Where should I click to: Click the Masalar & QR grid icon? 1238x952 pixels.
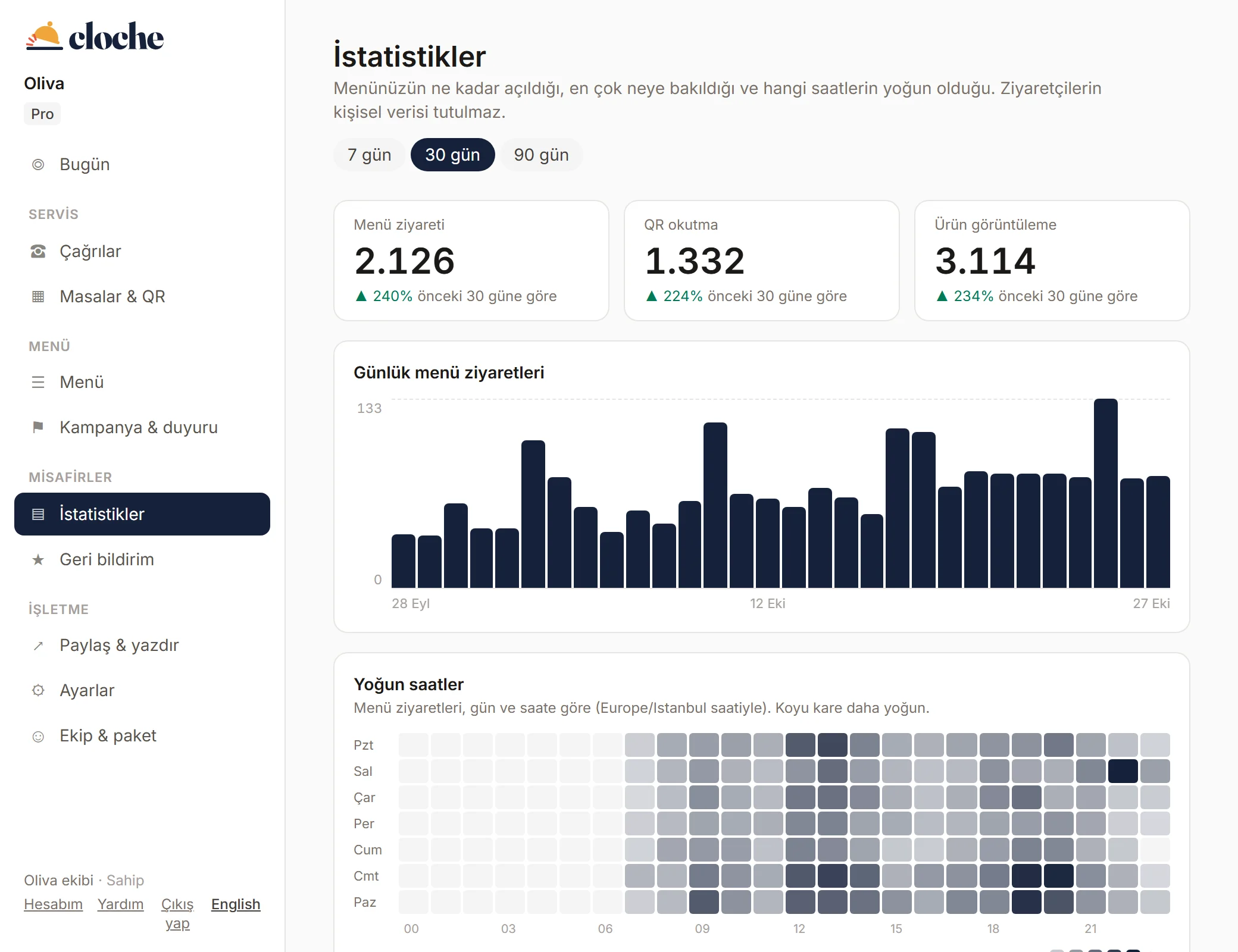coord(38,297)
